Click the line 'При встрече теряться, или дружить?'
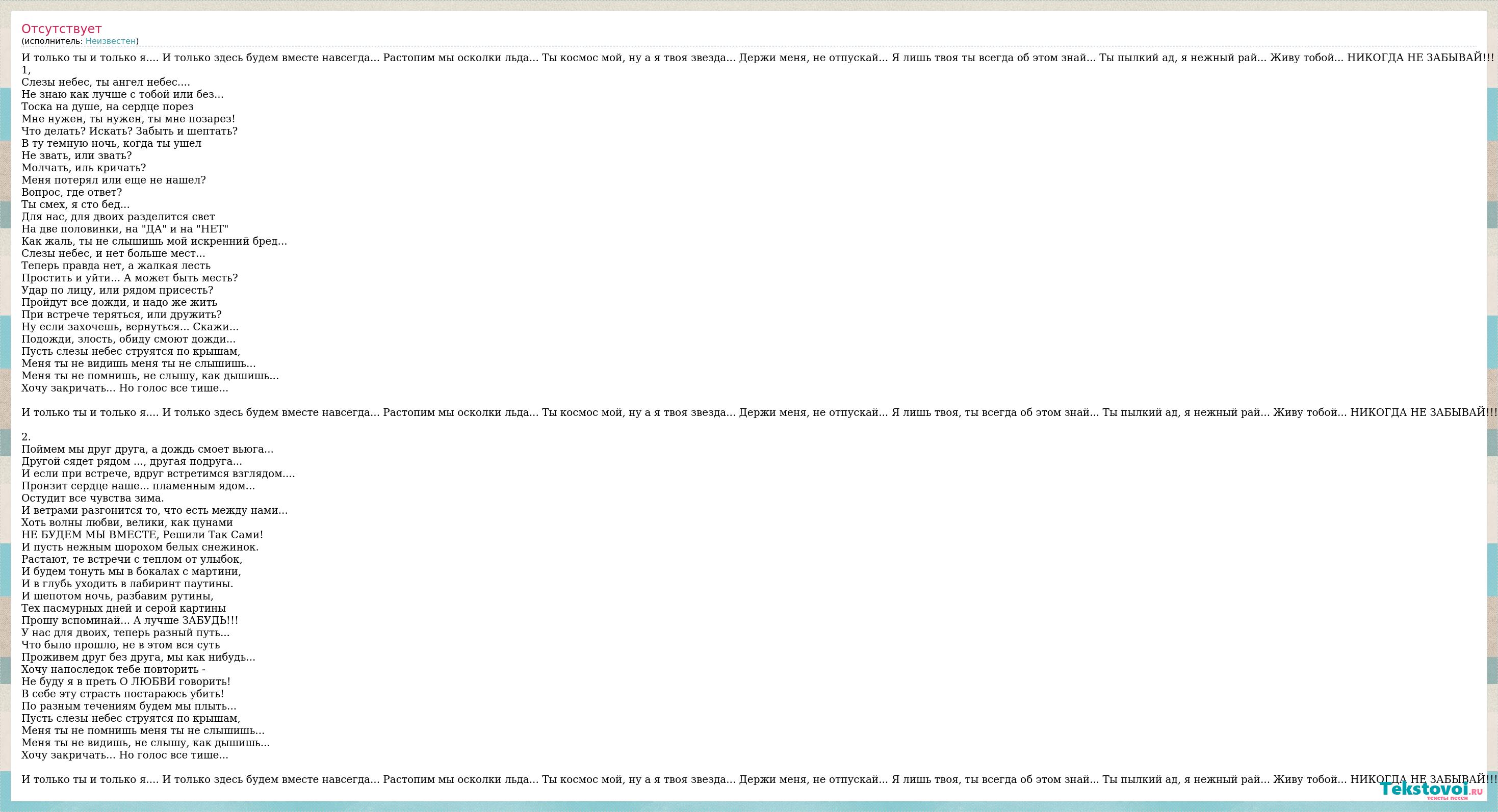This screenshot has height=812, width=1498. click(121, 315)
